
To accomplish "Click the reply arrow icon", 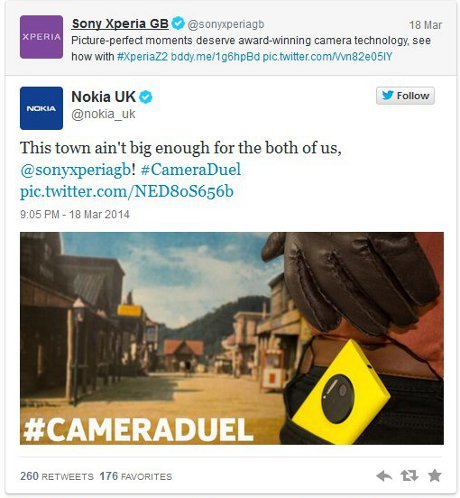I will [x=384, y=476].
